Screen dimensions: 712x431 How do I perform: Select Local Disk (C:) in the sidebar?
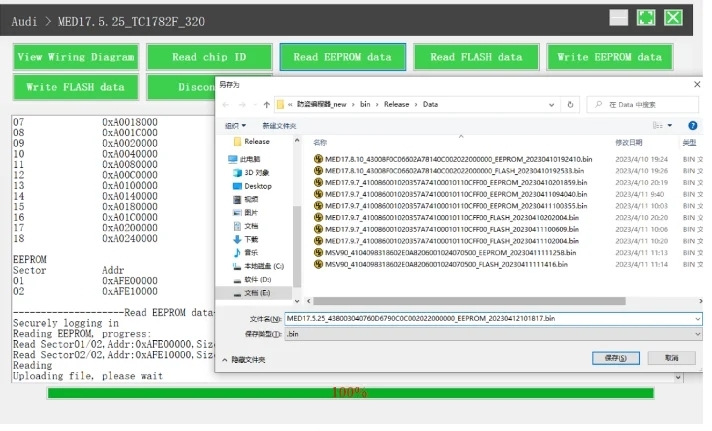(x=258, y=266)
